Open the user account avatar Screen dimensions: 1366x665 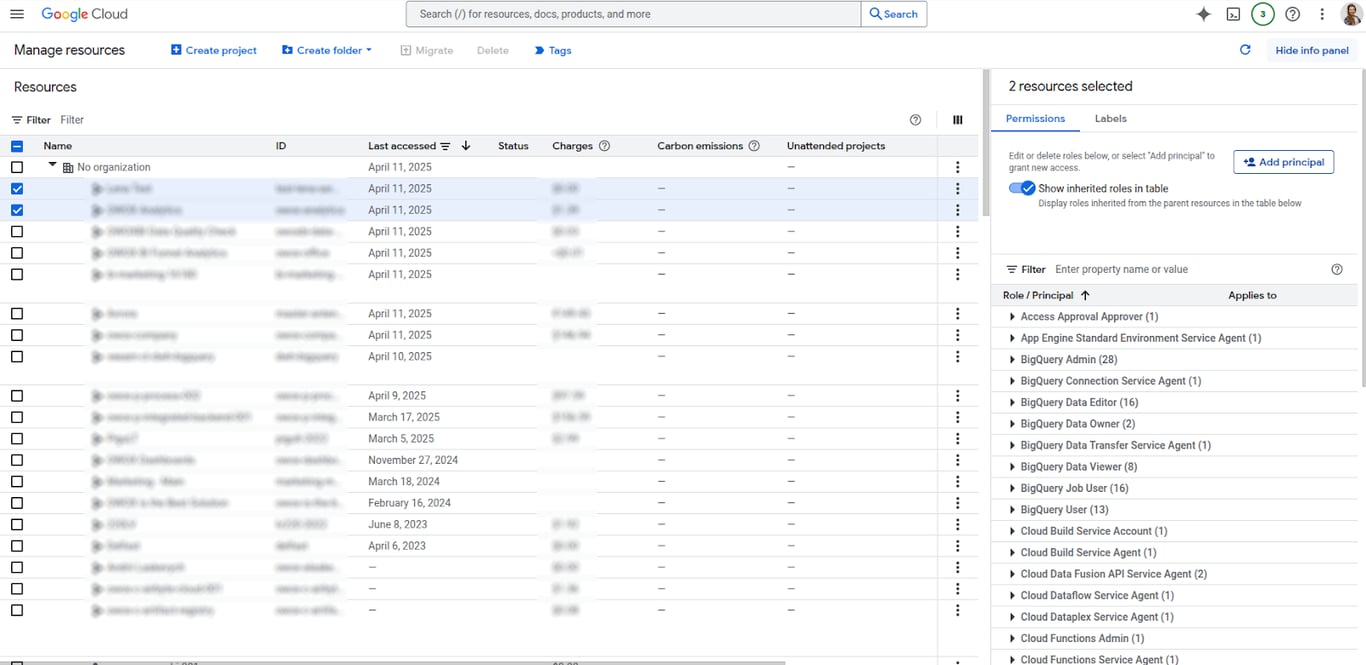pos(1351,14)
